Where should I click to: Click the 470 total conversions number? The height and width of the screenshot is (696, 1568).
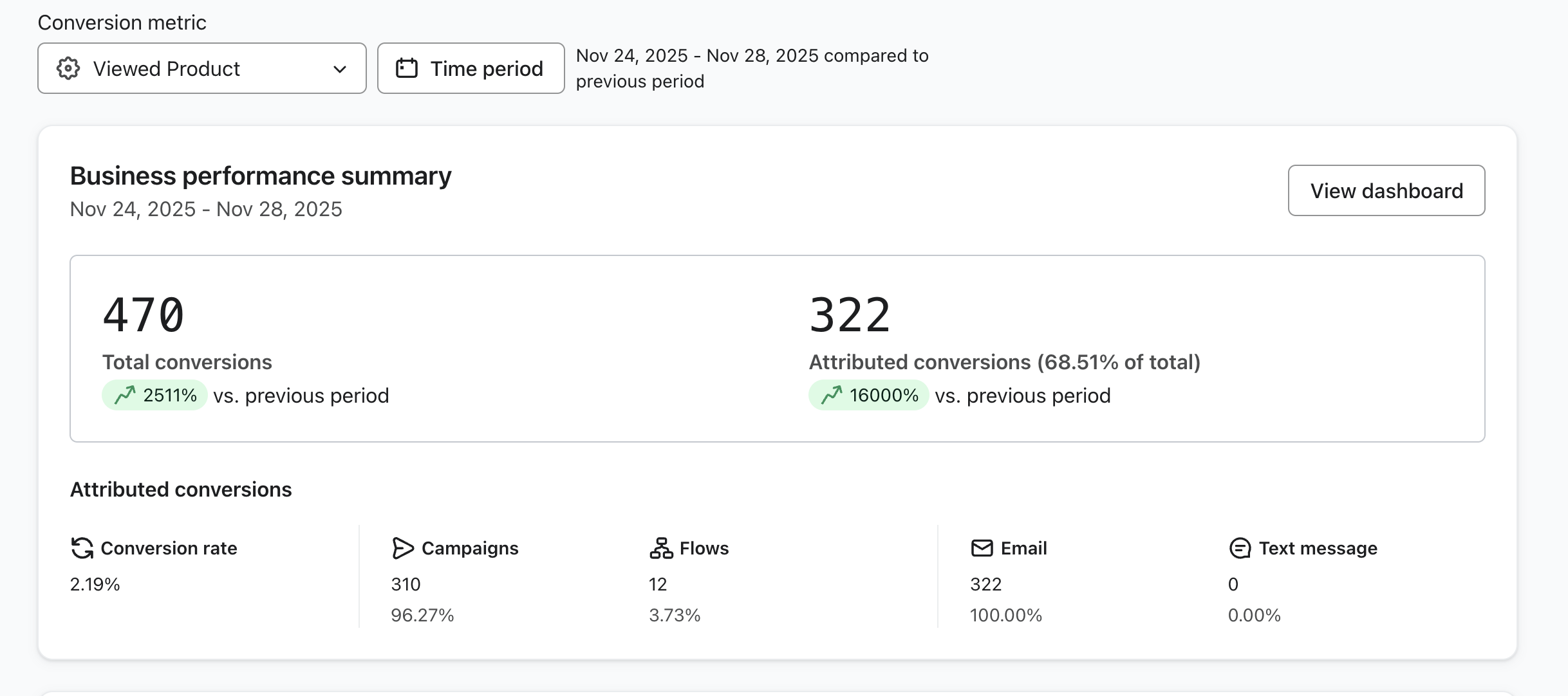point(144,315)
